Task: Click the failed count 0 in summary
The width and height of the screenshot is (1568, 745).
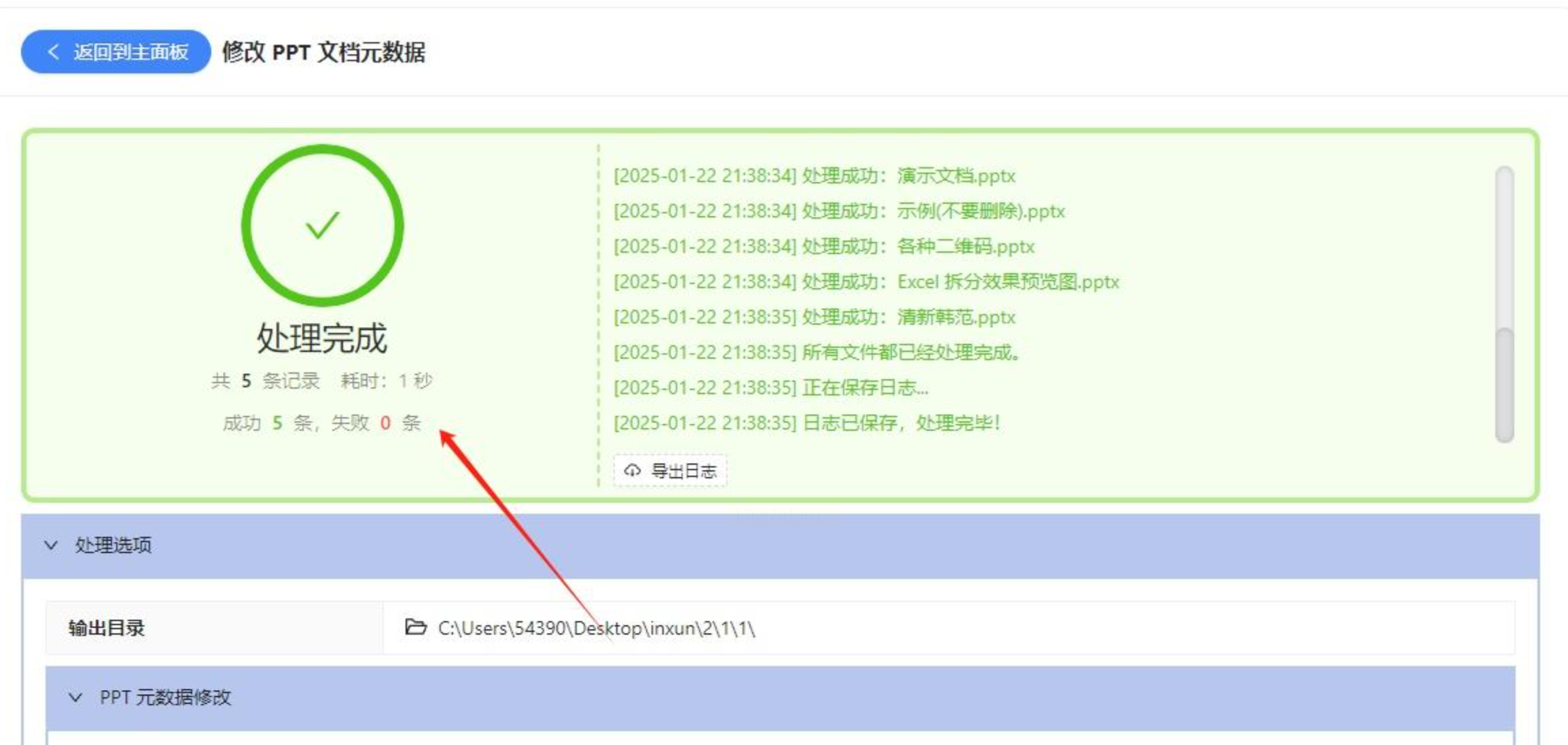Action: click(x=385, y=423)
